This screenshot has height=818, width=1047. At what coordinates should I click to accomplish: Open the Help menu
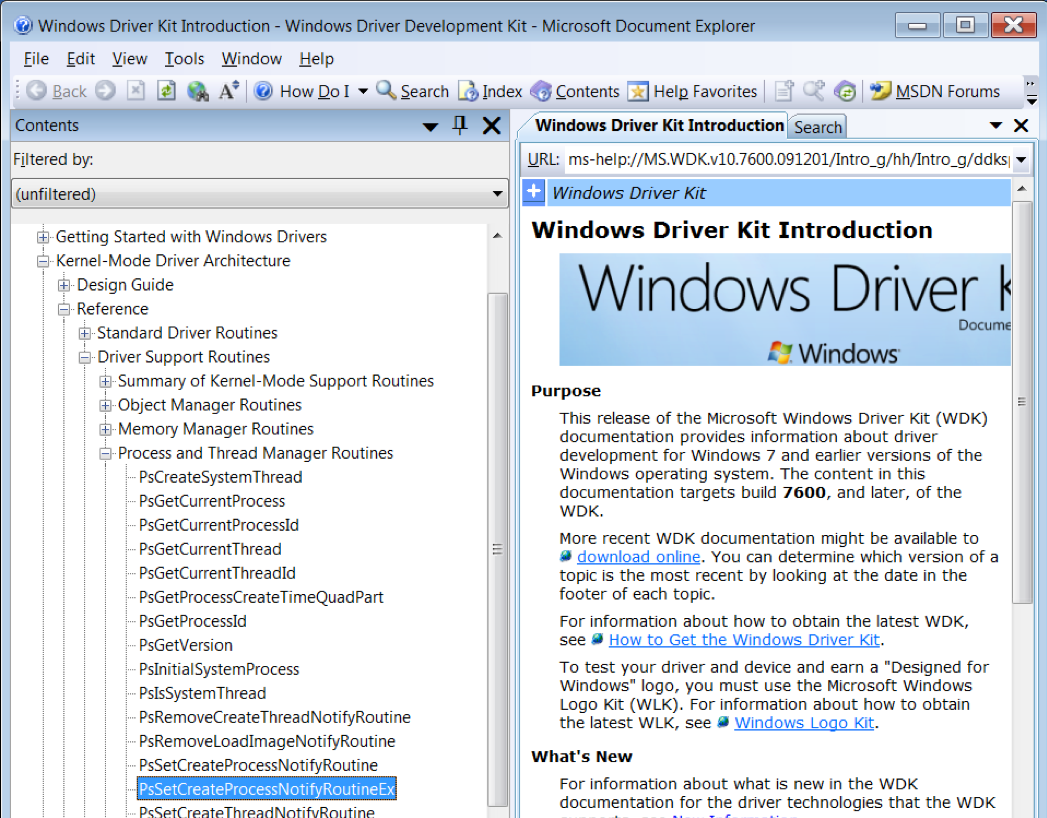pyautogui.click(x=317, y=59)
